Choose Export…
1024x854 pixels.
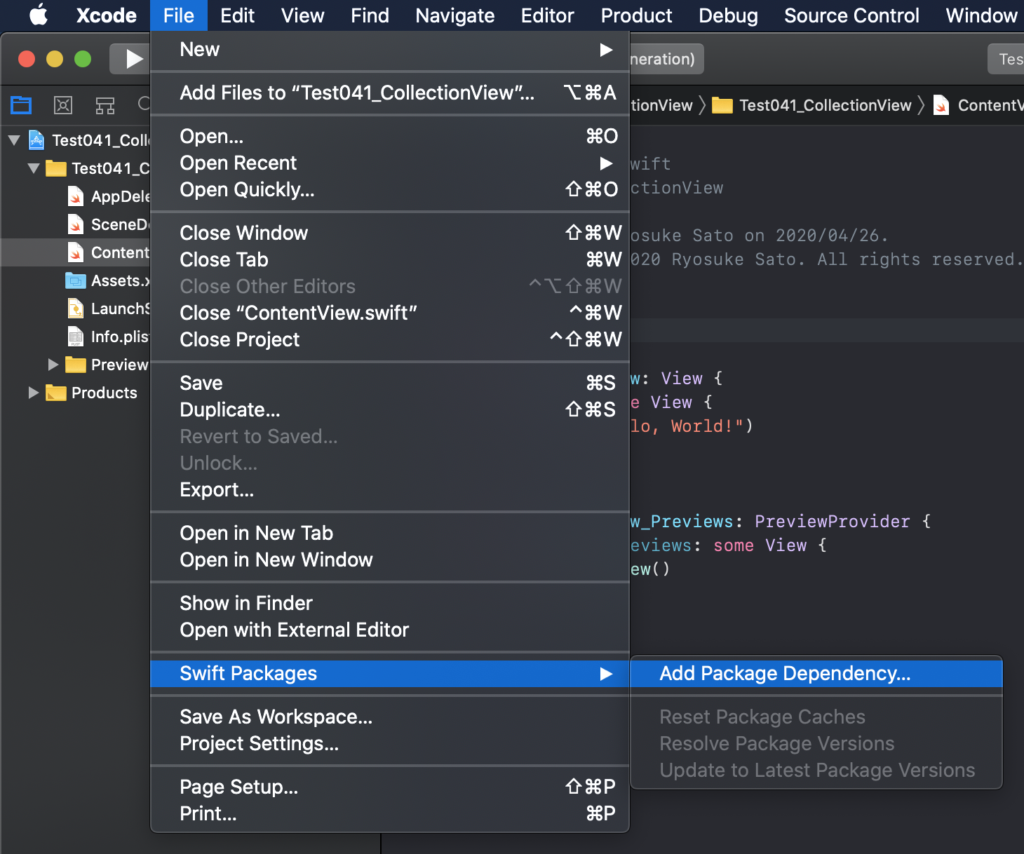tap(390, 490)
